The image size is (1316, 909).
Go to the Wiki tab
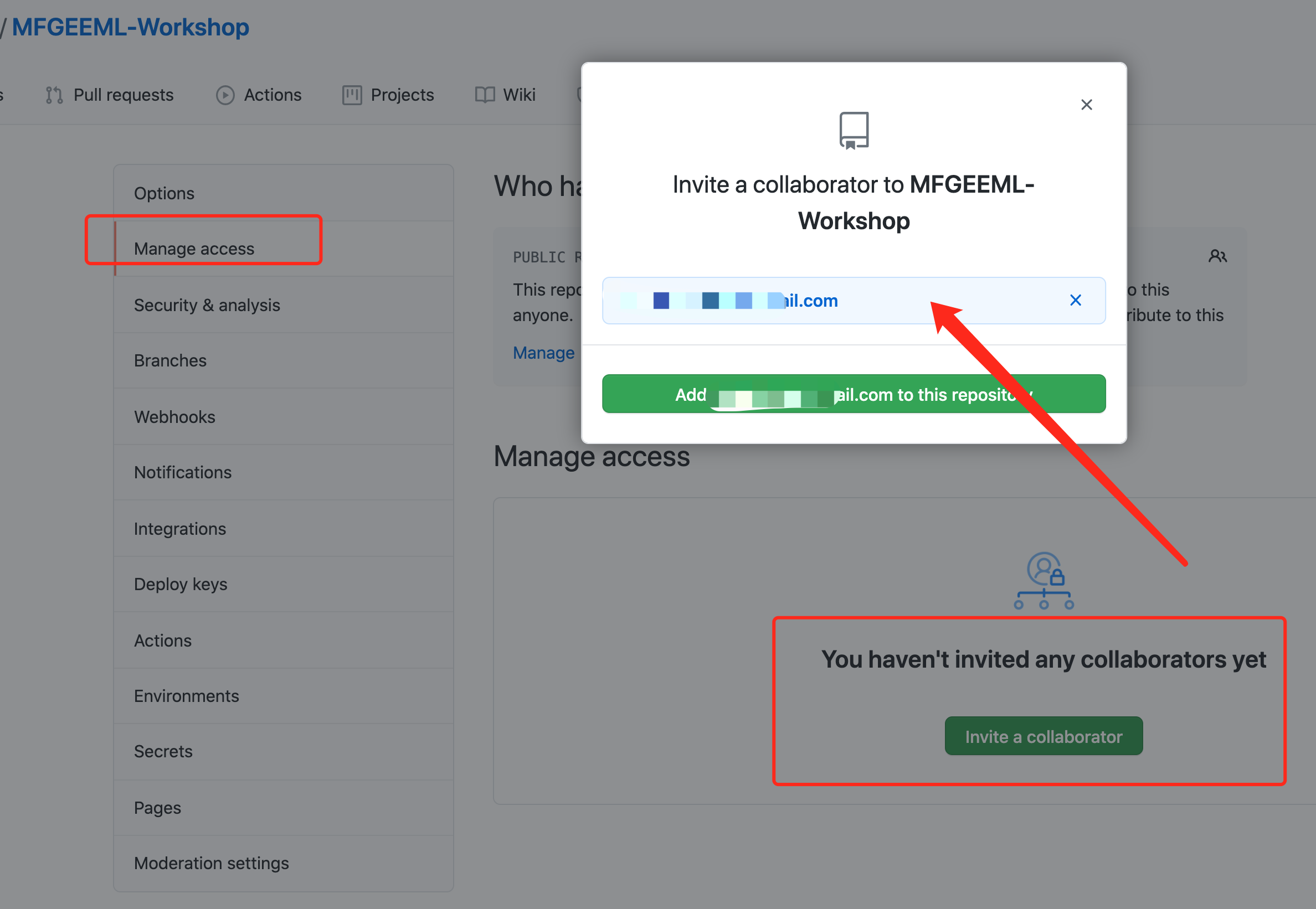point(505,95)
